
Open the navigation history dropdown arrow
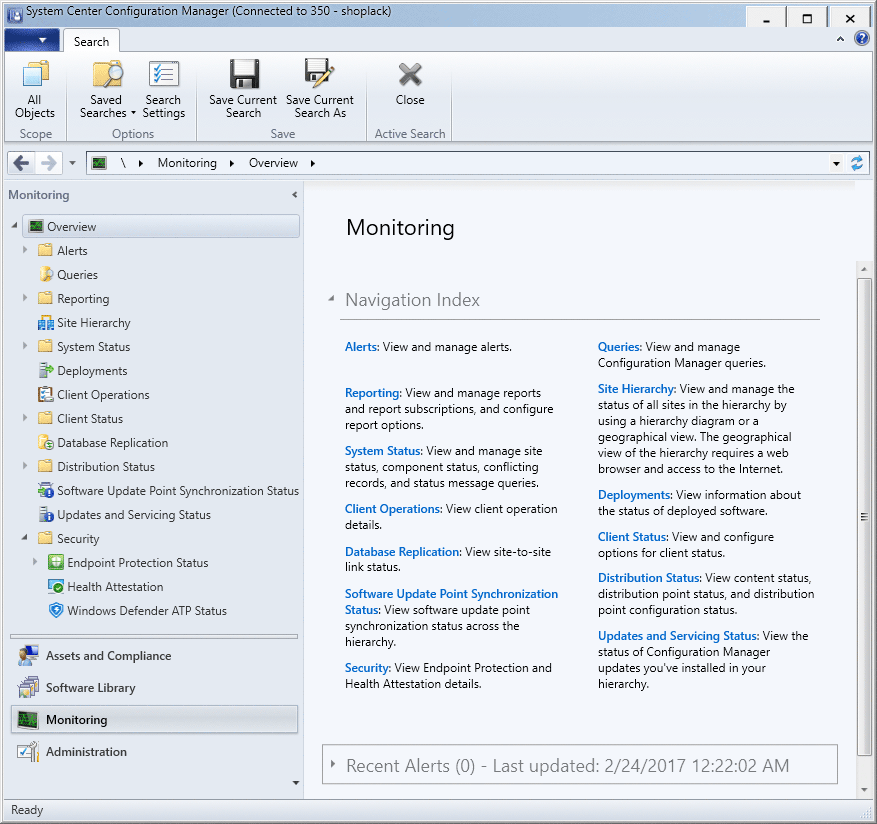click(x=72, y=163)
